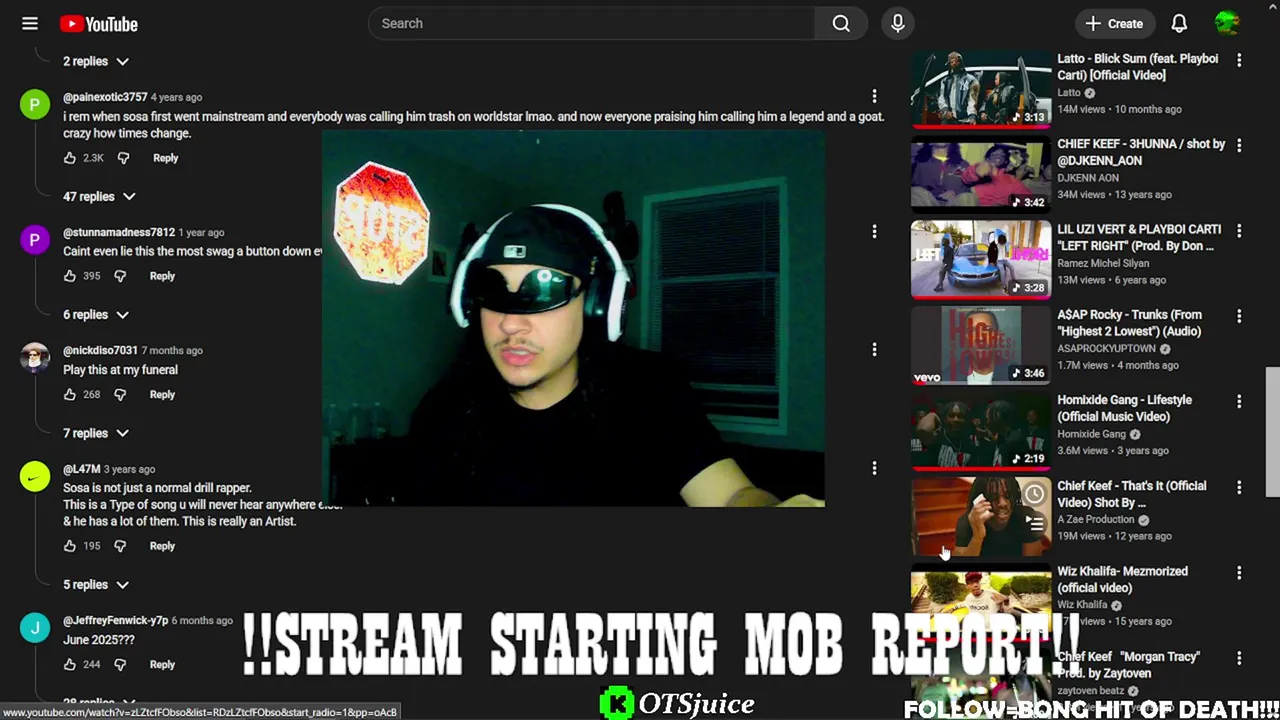This screenshot has width=1280, height=720.
Task: Open options menu for @stunnamadness7812 comment
Action: point(874,232)
